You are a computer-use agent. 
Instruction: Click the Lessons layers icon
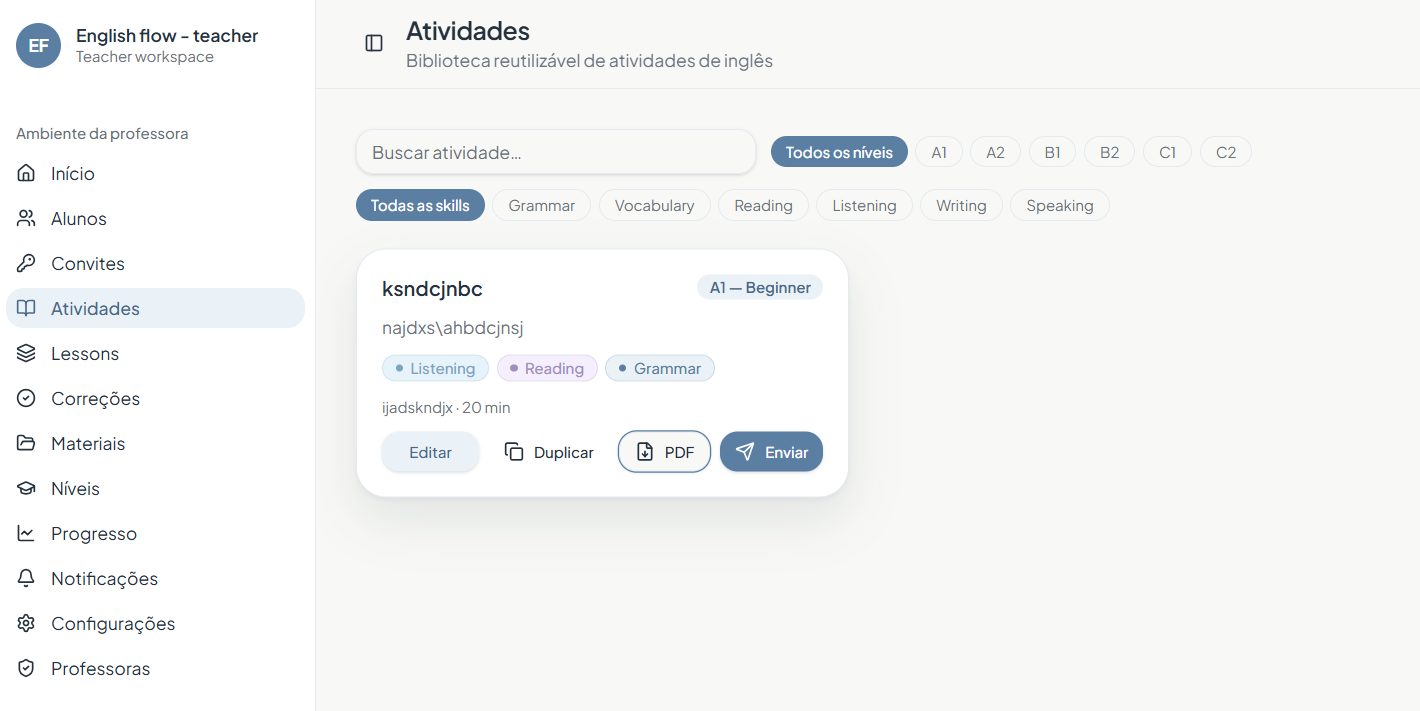tap(26, 353)
